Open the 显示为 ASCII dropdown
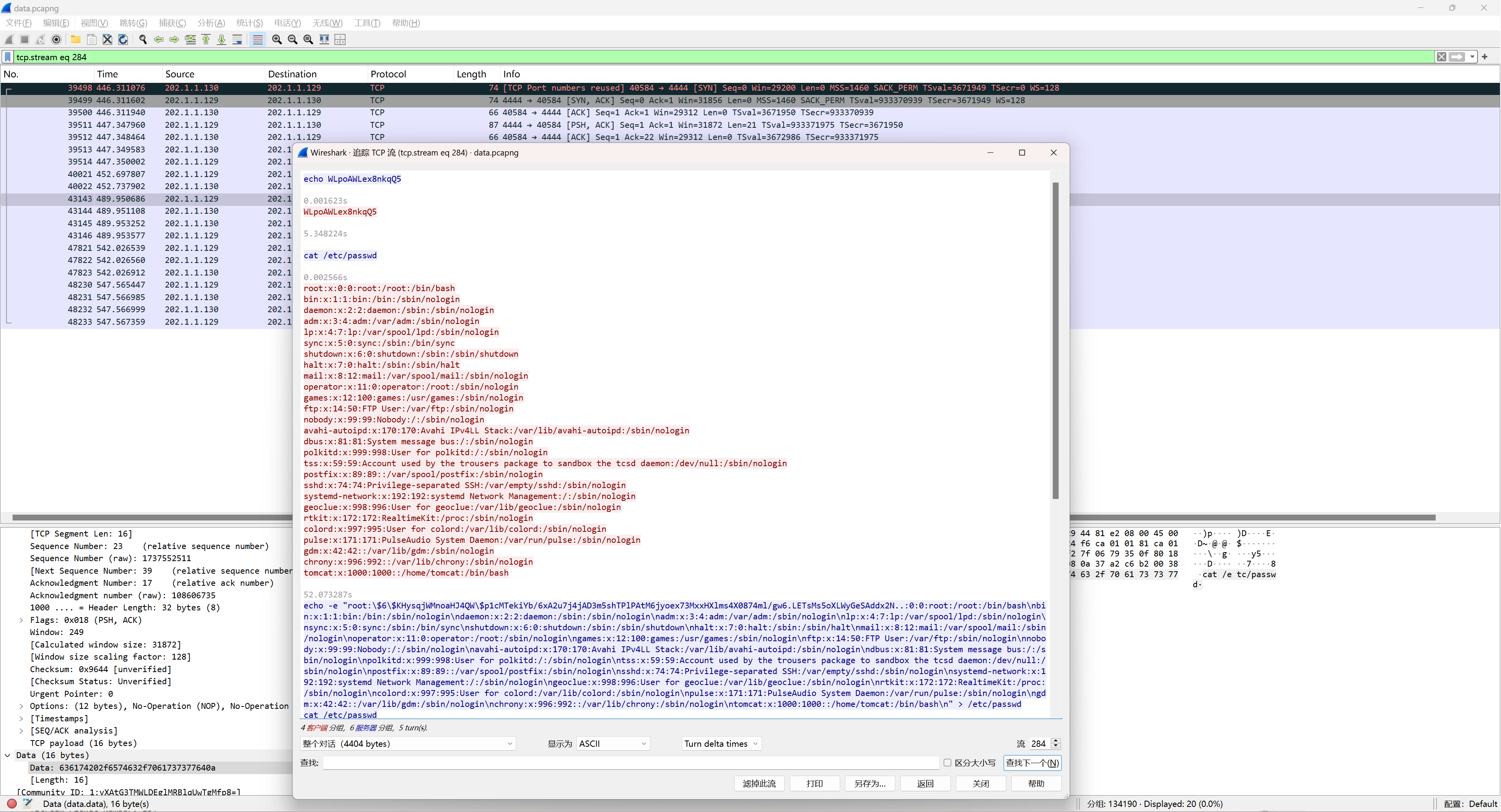This screenshot has height=812, width=1501. (x=612, y=743)
